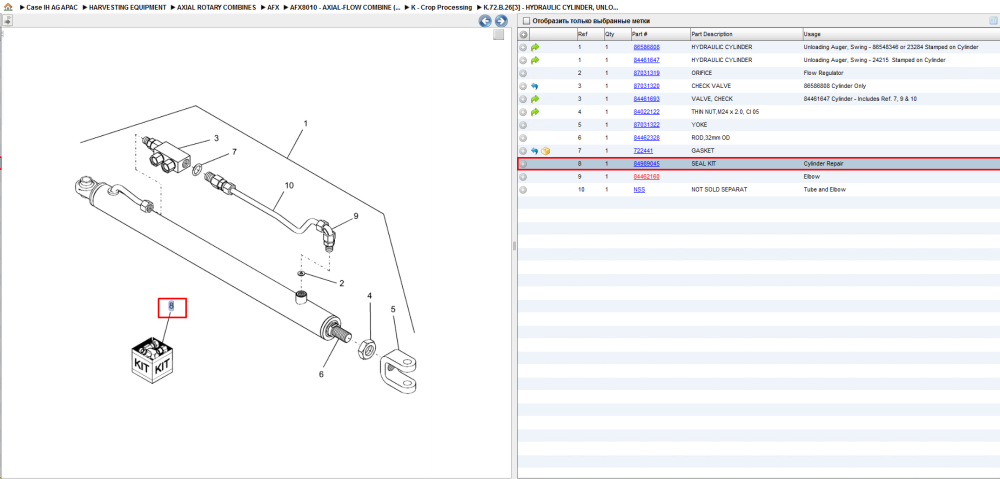Click the add circle for VALVE, CHECK row

tap(523, 99)
